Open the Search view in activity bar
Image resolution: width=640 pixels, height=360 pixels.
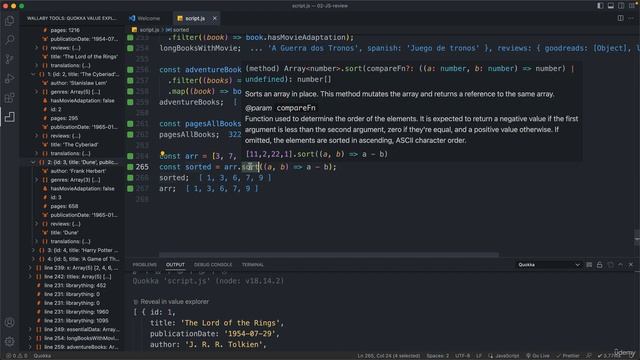tap(9, 40)
